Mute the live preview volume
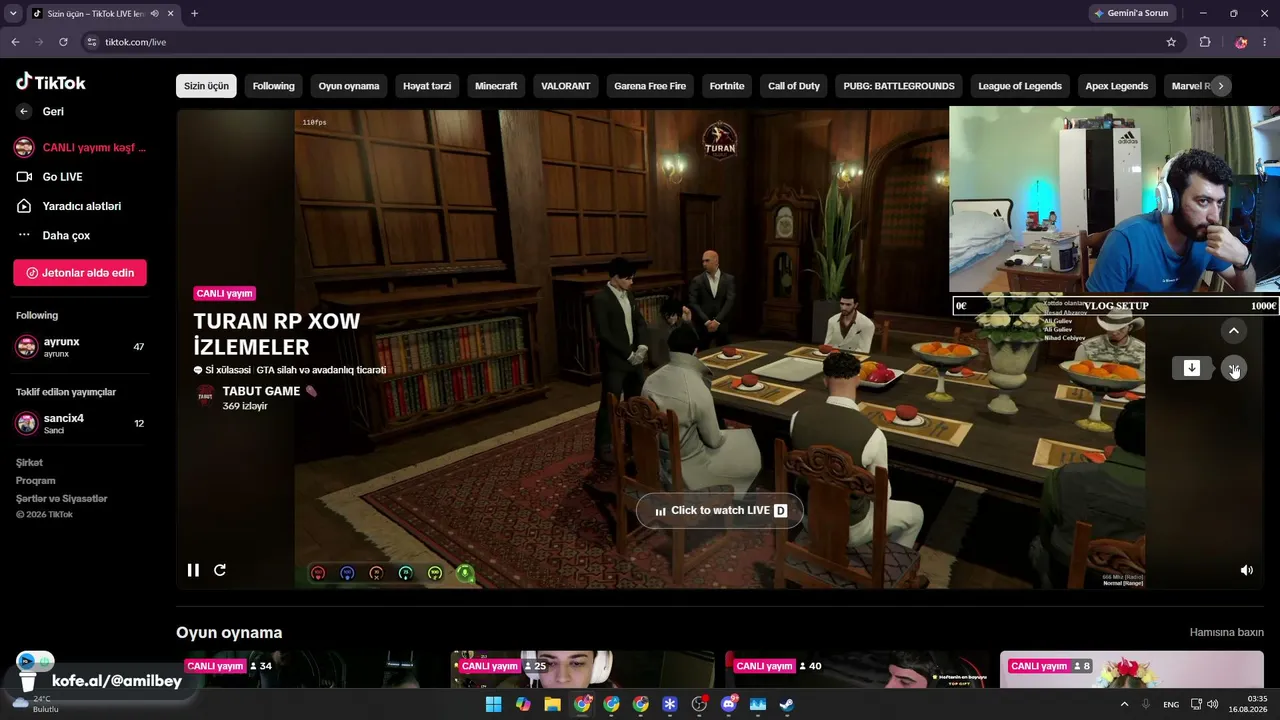This screenshot has height=720, width=1280. (1247, 570)
